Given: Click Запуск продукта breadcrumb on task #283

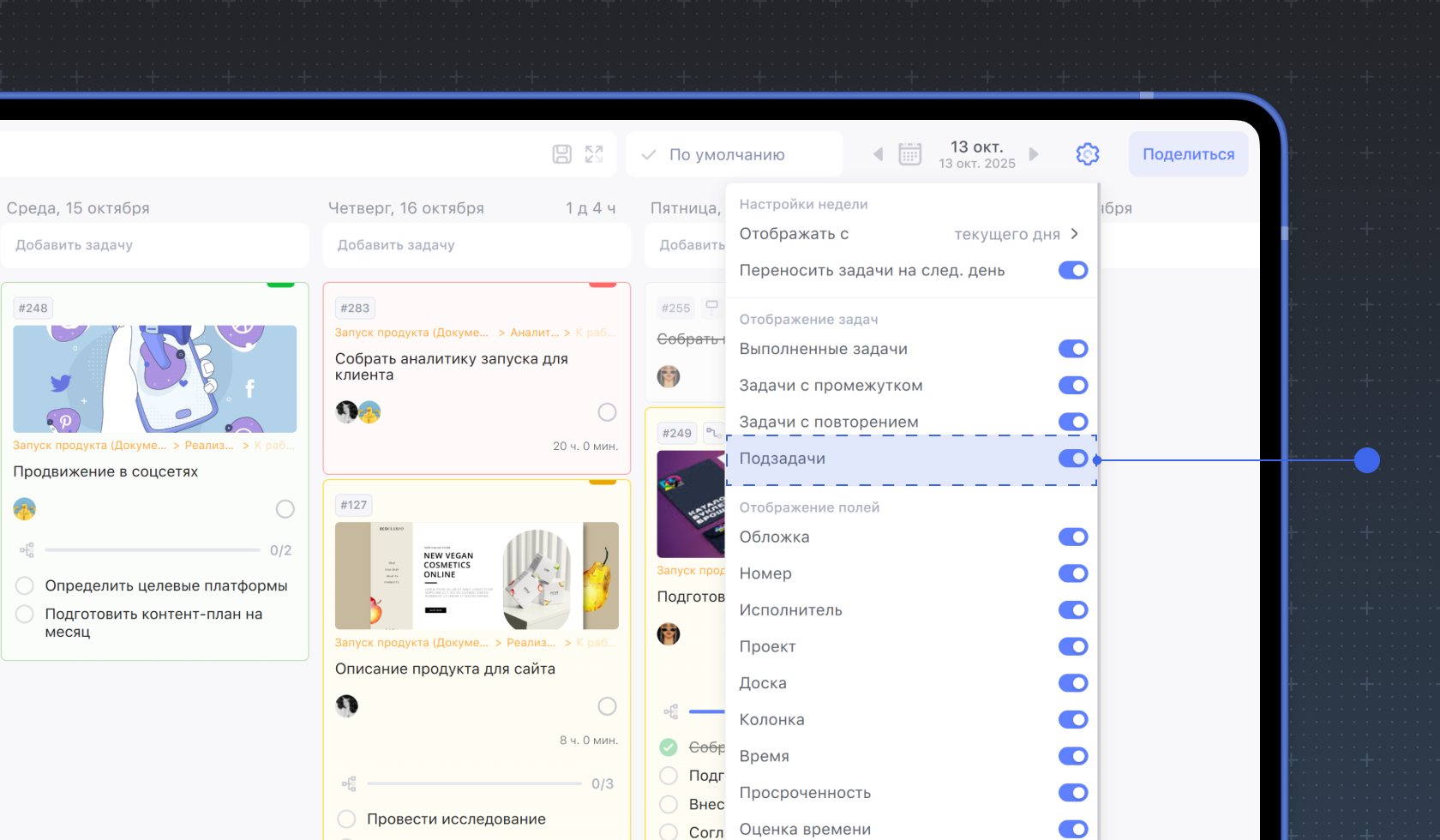Looking at the screenshot, I should 411,333.
